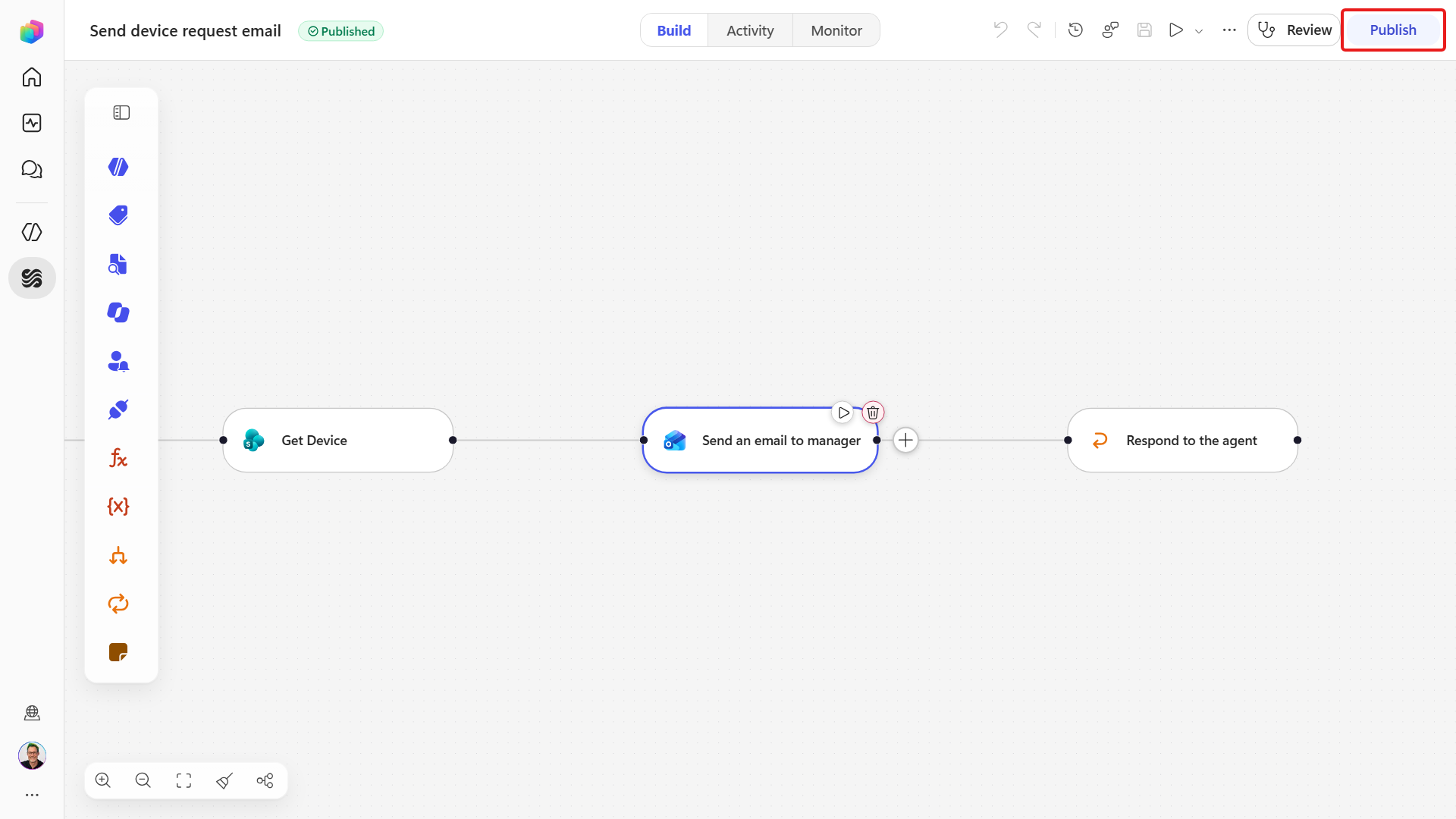
Task: Collapse the tool palette panel icon
Action: [x=121, y=113]
